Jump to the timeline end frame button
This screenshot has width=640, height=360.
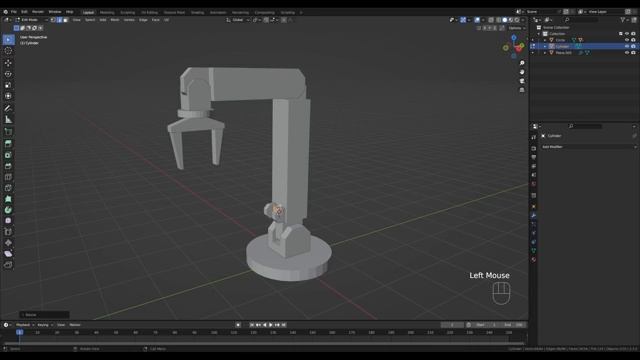284,325
